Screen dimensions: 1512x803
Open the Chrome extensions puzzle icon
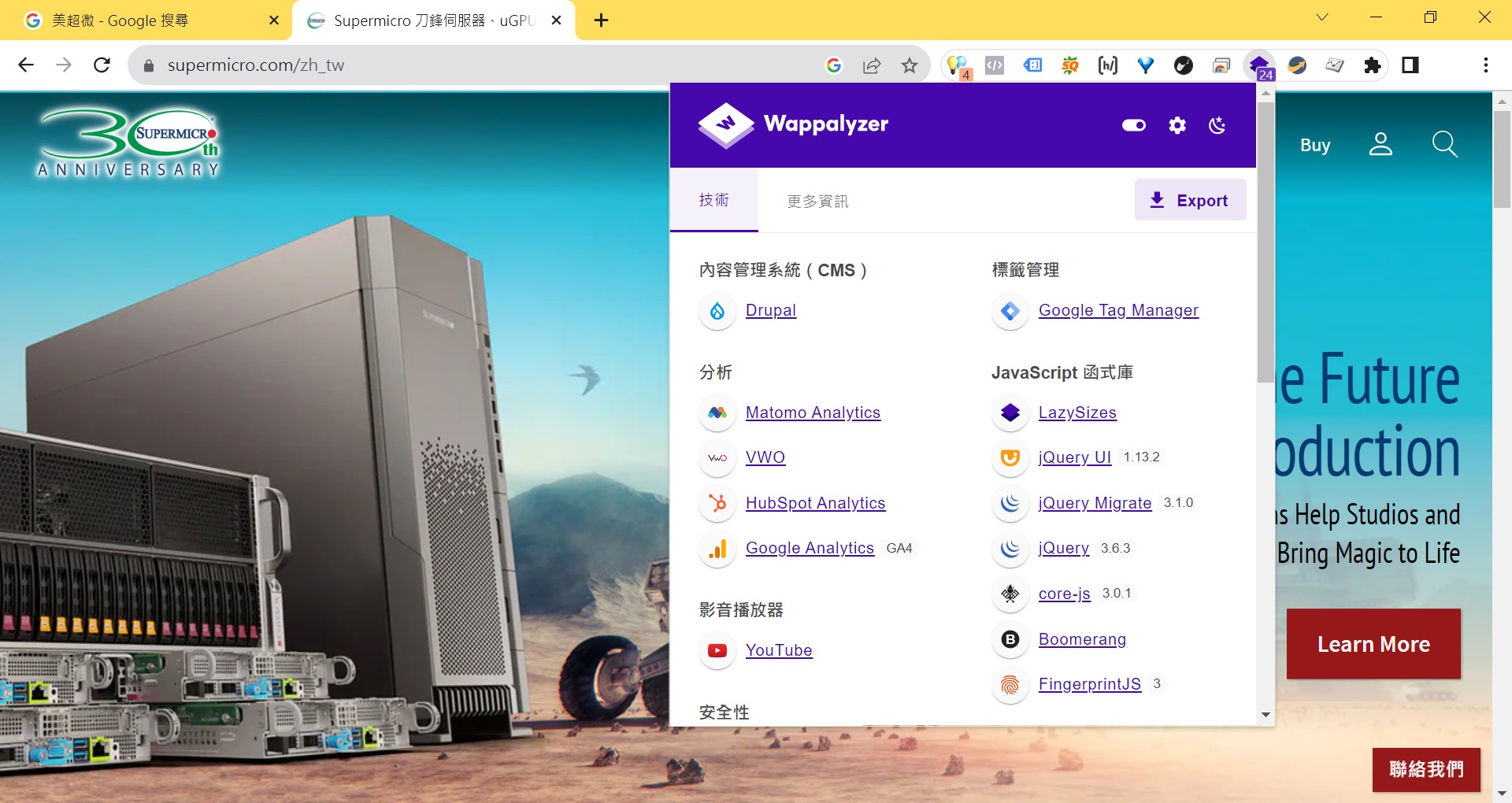(1373, 65)
